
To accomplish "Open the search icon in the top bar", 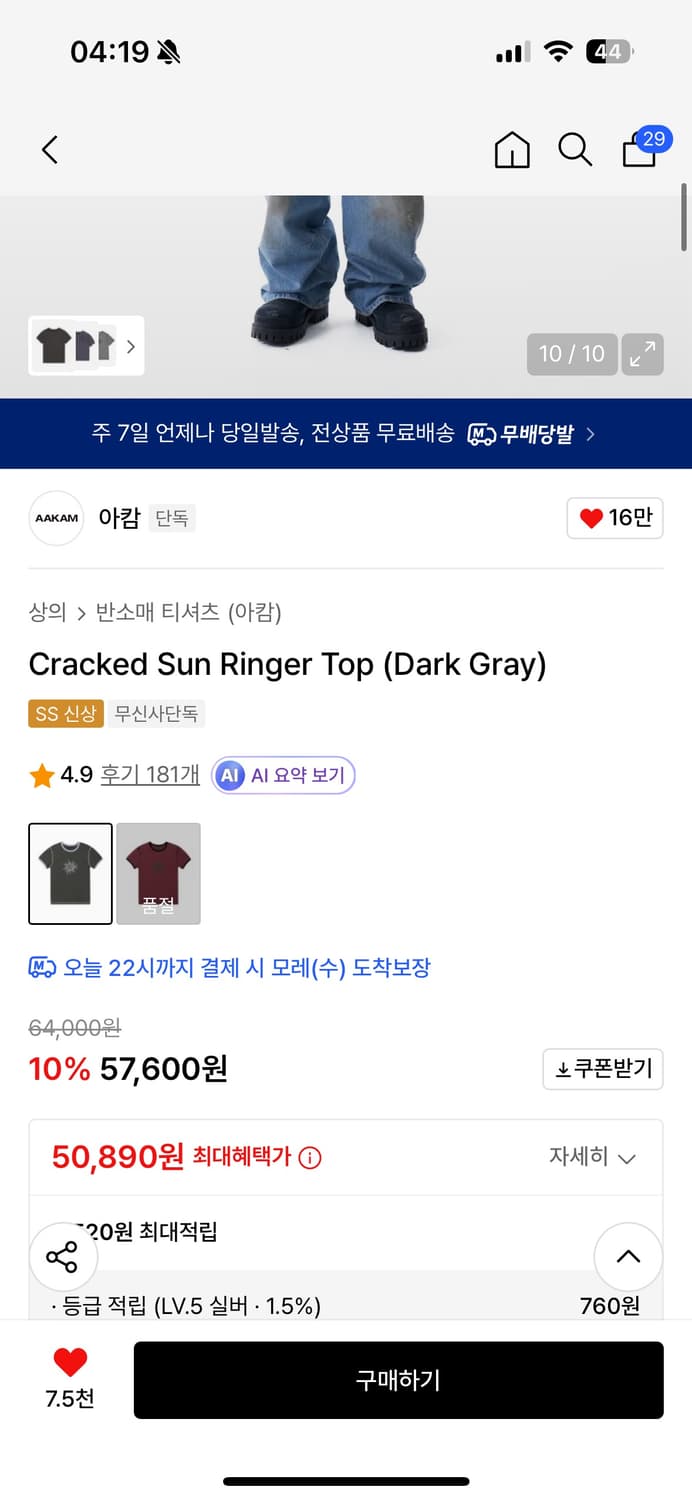I will click(575, 149).
